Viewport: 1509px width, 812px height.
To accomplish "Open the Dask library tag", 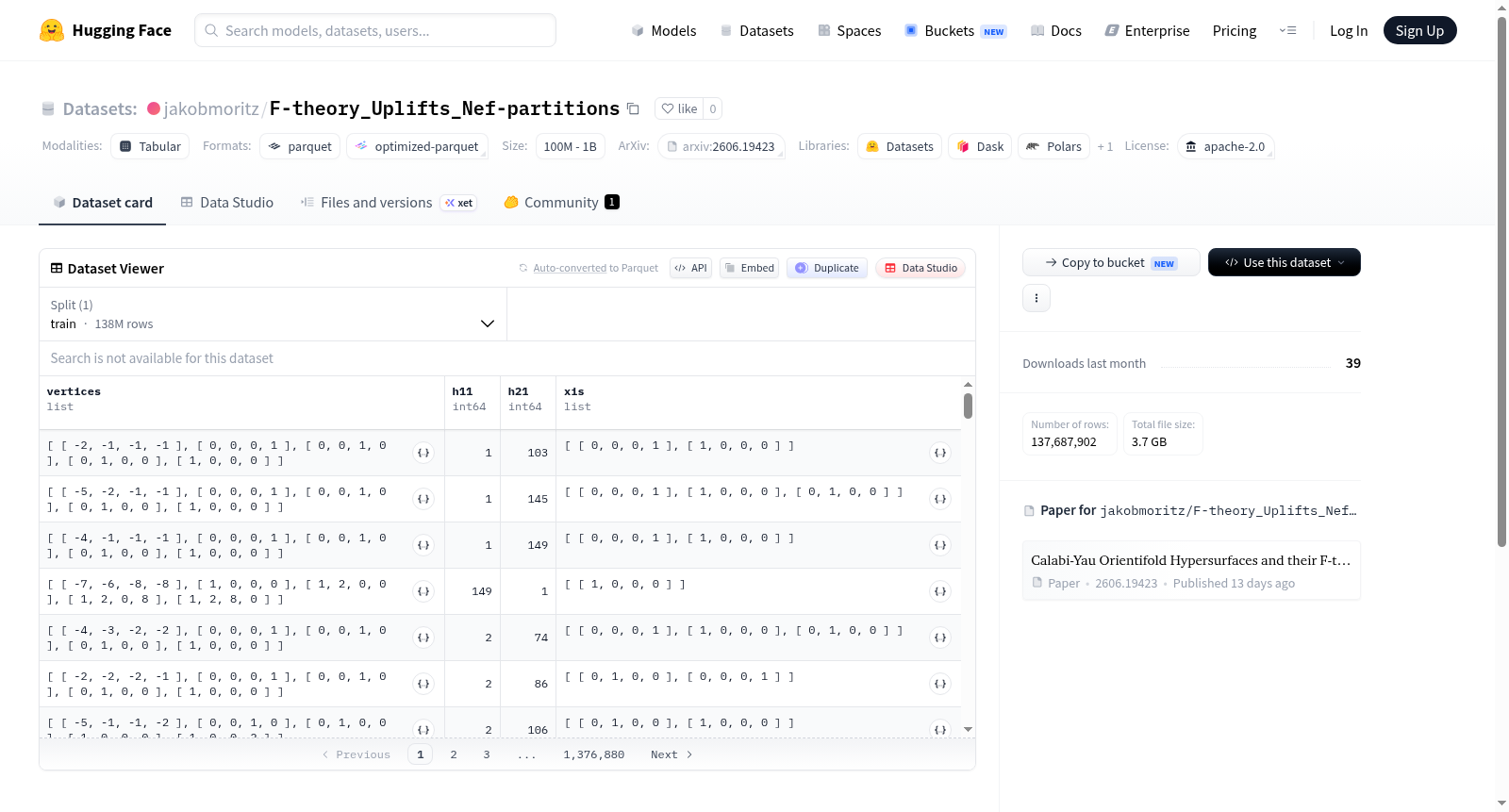I will coord(980,146).
